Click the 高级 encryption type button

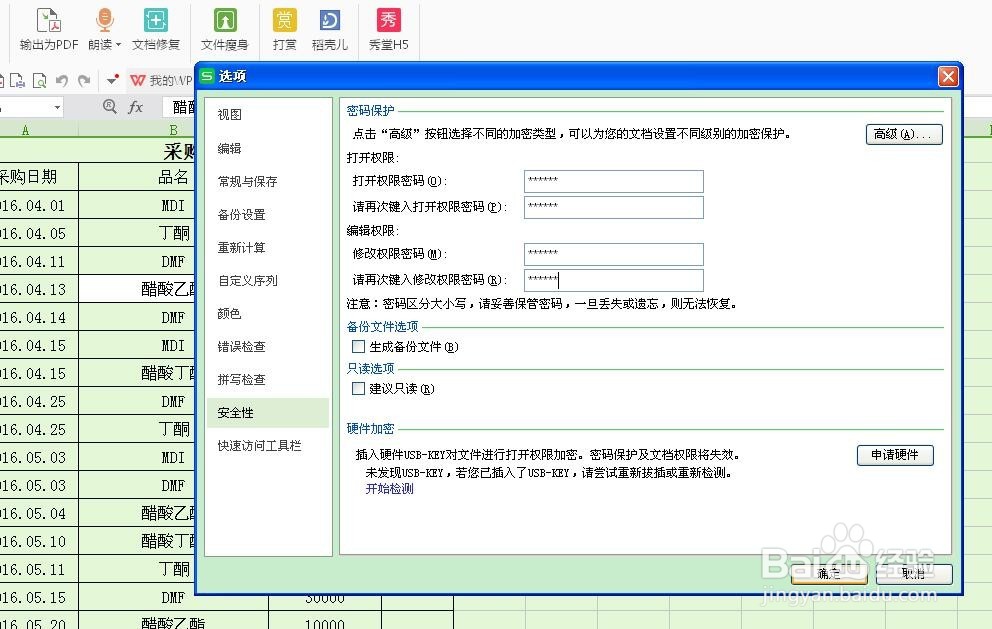pos(903,135)
